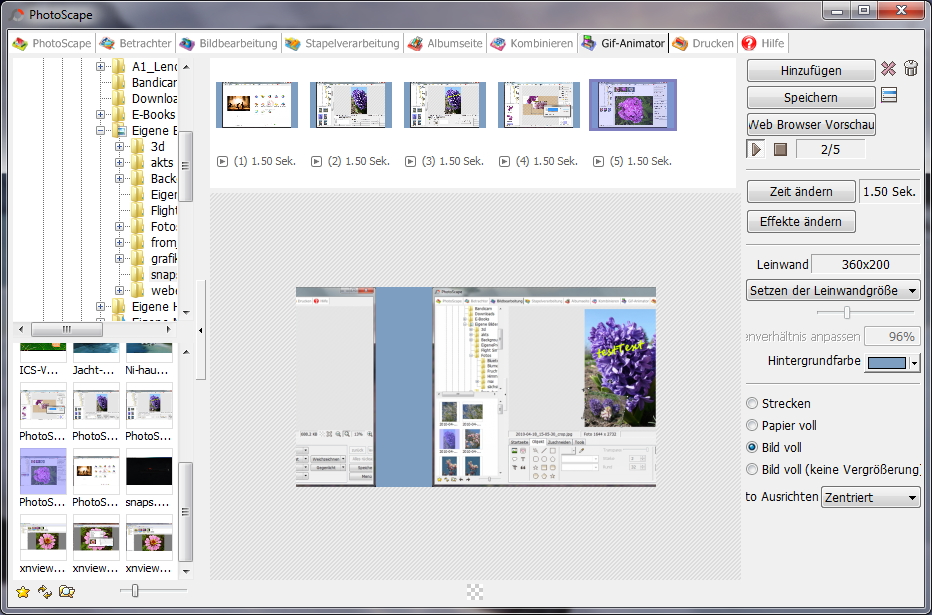Screen dimensions: 932x615
Task: Click the Effekte ändern button
Action: [801, 222]
